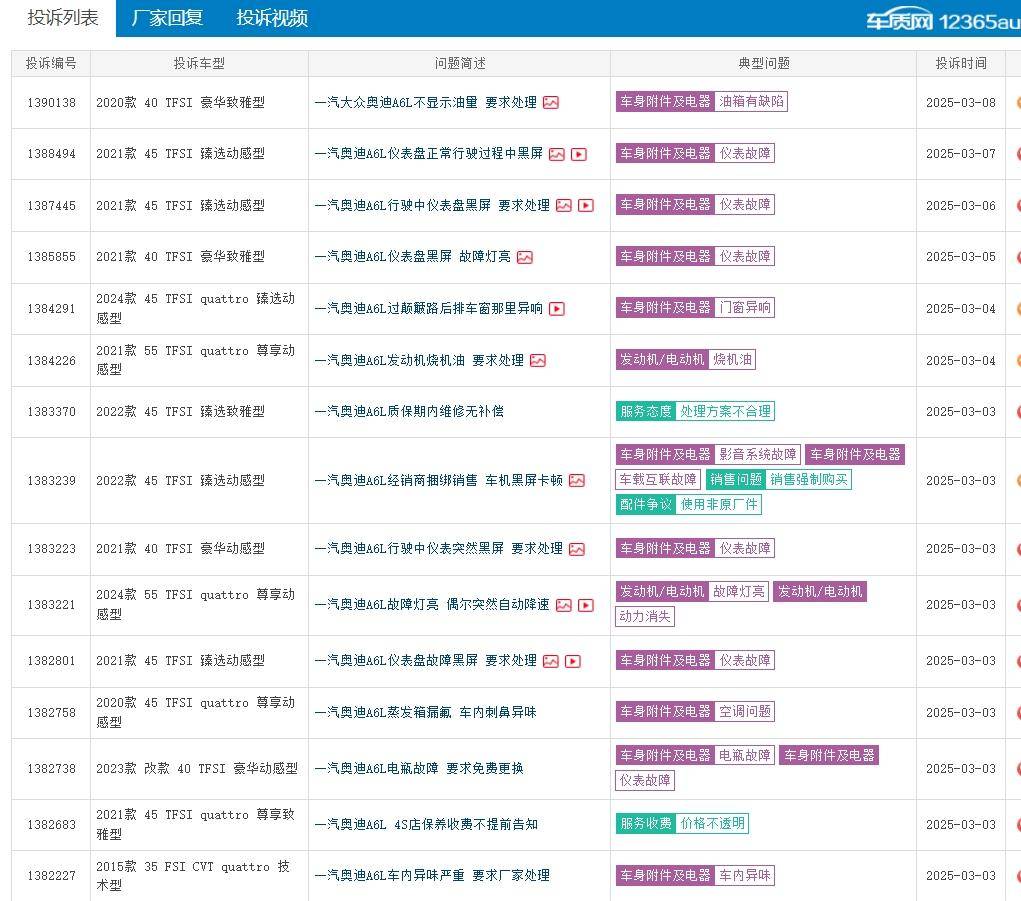Image resolution: width=1021 pixels, height=901 pixels.
Task: Open the 蒸发箱漏氟 车内刺鼻异味 complaint link
Action: 425,713
